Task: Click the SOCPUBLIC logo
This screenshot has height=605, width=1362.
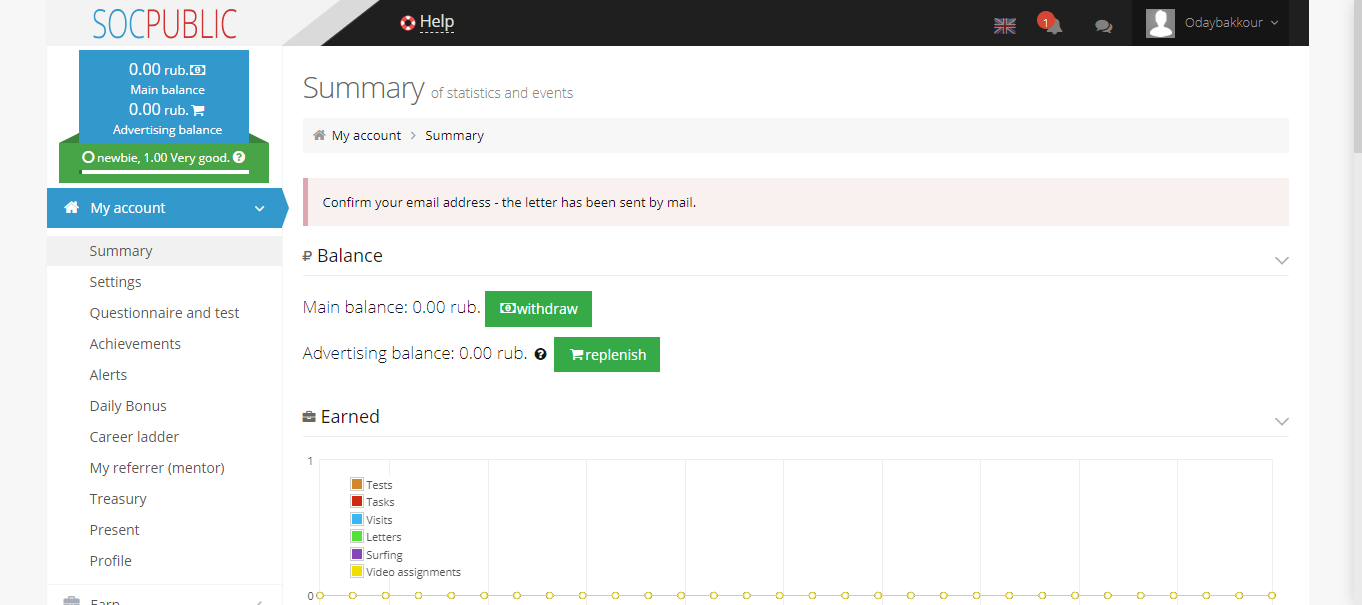Action: [165, 23]
